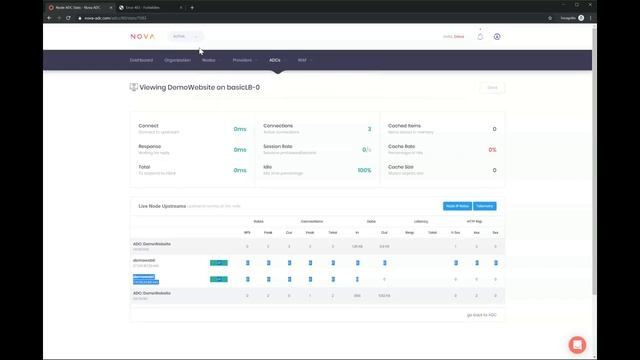Go back in the browser
The image size is (640, 360).
[x=49, y=18]
